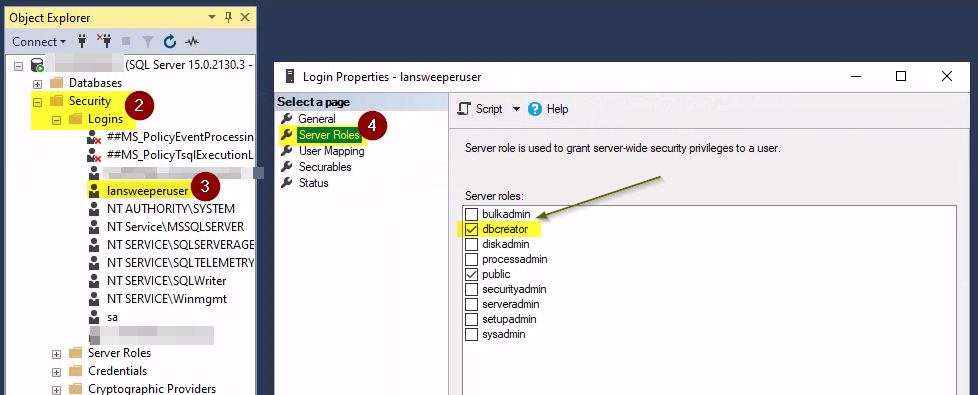The width and height of the screenshot is (978, 395).
Task: Collapse the Security folder node
Action: tap(37, 101)
